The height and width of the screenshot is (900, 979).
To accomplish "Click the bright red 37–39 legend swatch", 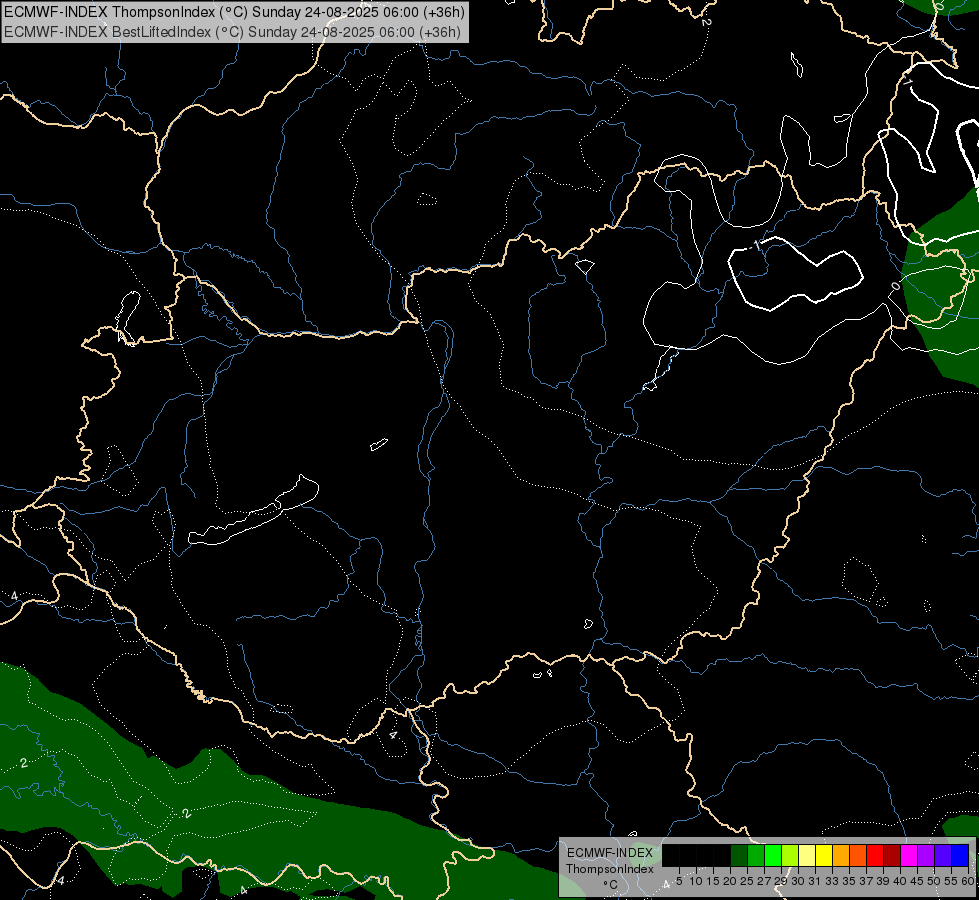I will click(x=875, y=855).
